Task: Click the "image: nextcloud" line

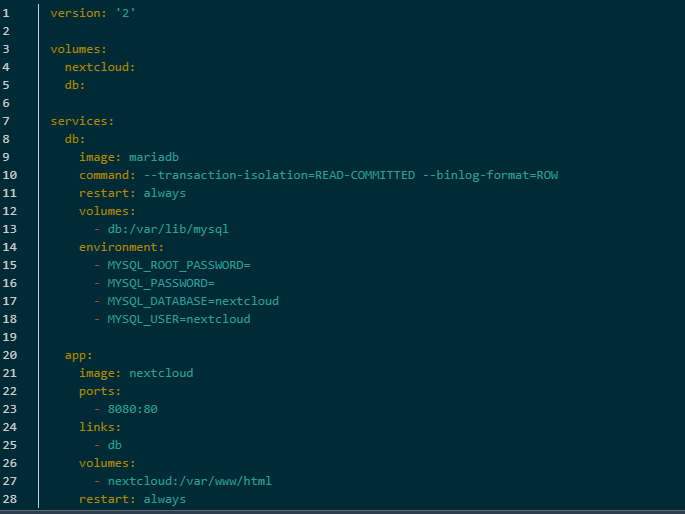Action: click(x=136, y=373)
